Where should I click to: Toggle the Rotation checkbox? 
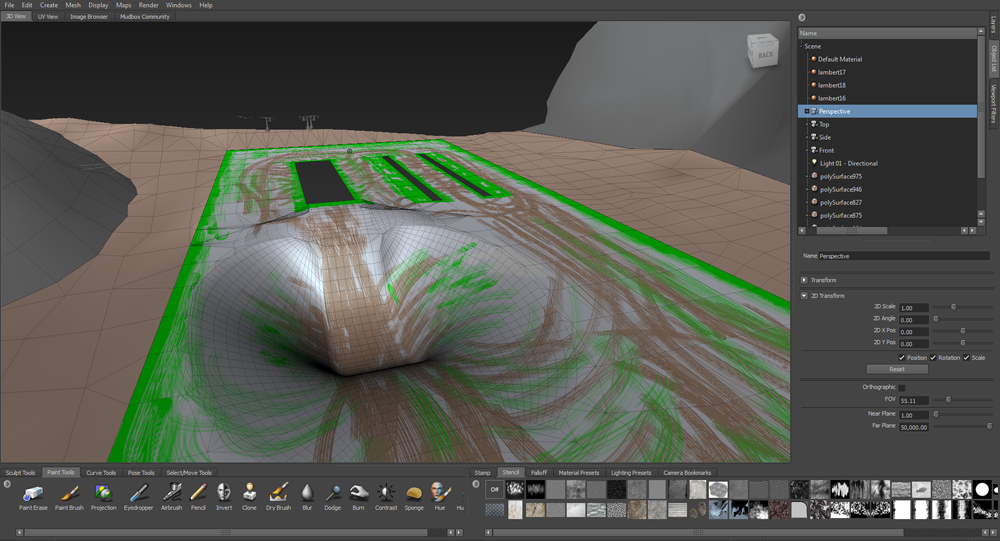click(x=933, y=357)
